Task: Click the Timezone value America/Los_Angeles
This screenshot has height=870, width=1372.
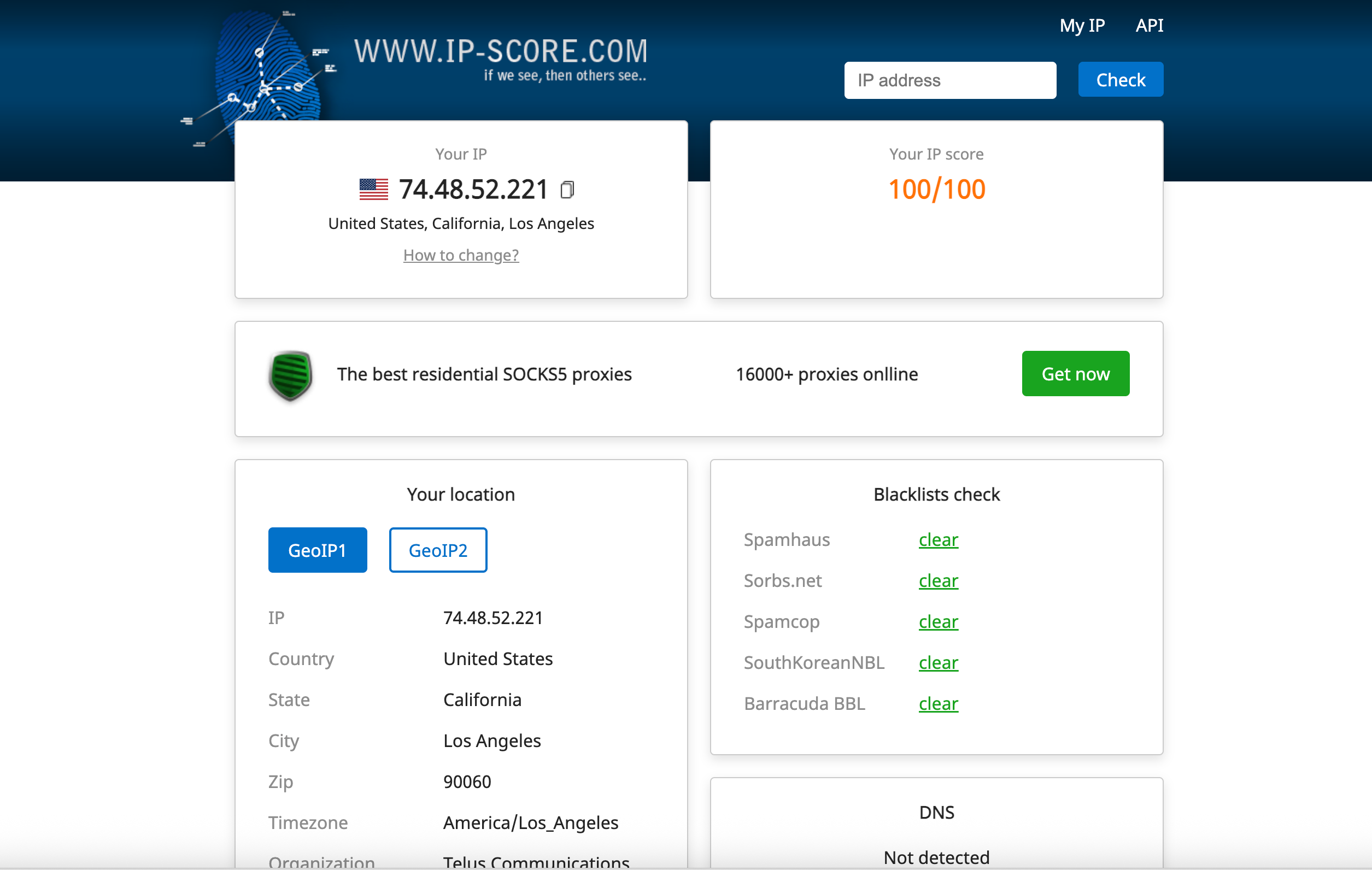Action: pyautogui.click(x=530, y=822)
